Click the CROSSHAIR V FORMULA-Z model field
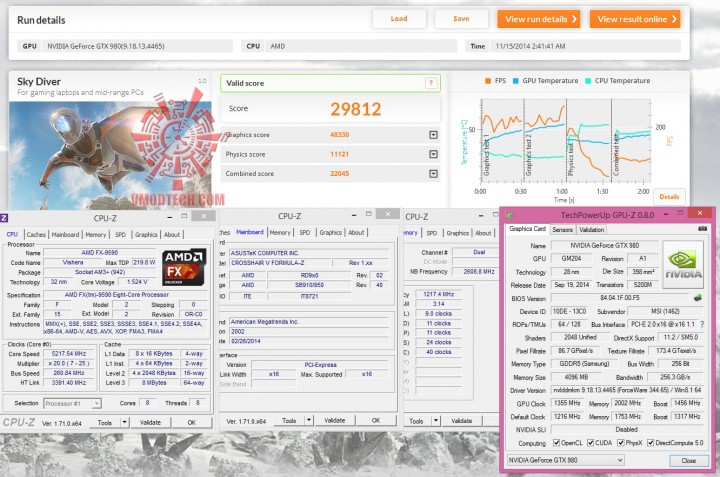Screen dimensions: 720x477 [280, 263]
